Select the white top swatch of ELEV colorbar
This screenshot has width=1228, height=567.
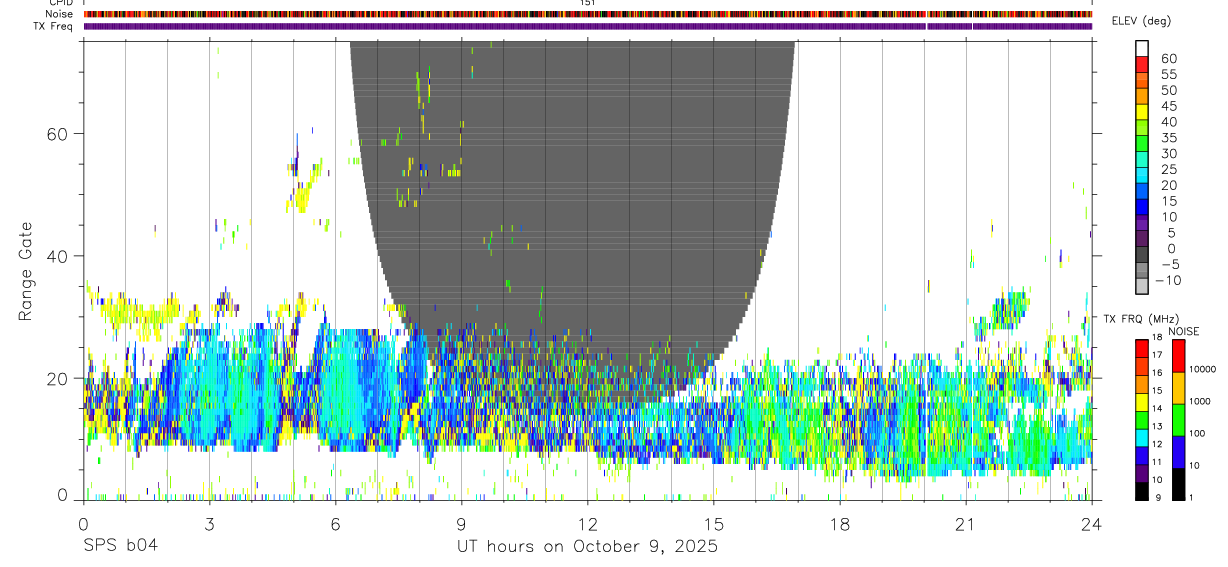coord(1142,49)
